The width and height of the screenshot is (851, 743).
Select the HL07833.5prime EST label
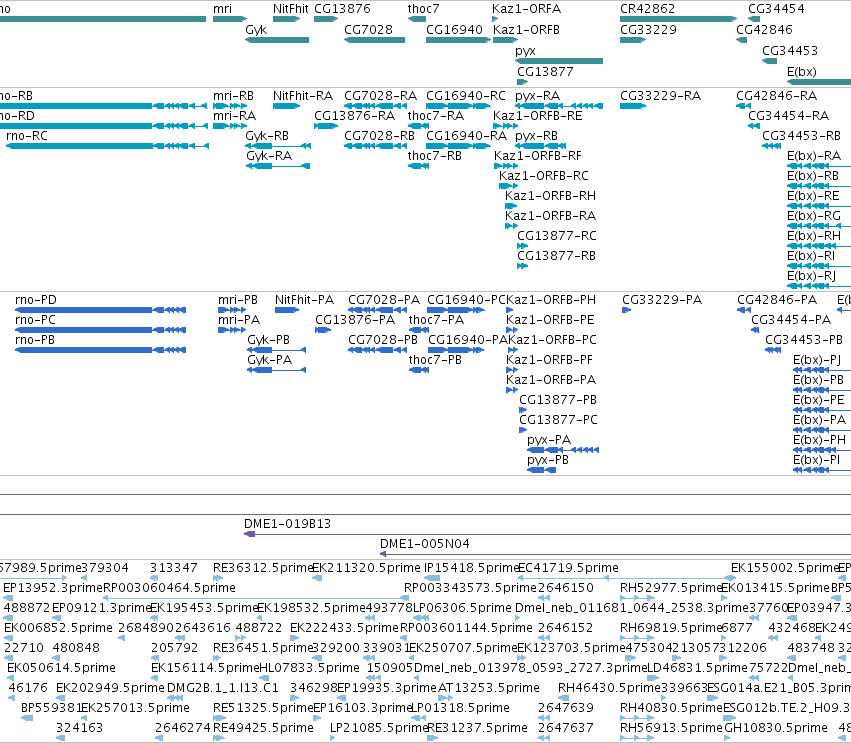click(309, 668)
